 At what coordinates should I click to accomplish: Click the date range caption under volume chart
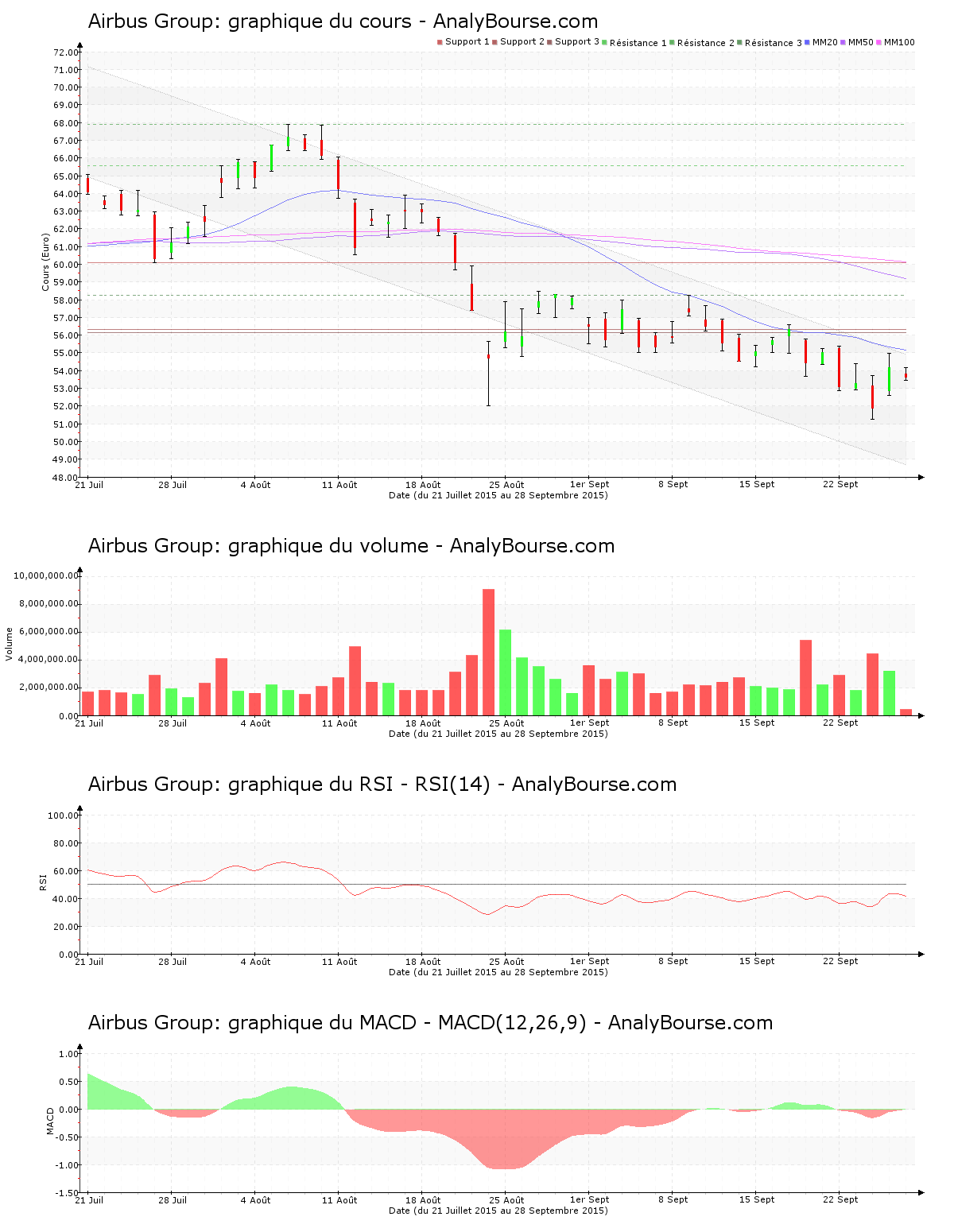[498, 734]
